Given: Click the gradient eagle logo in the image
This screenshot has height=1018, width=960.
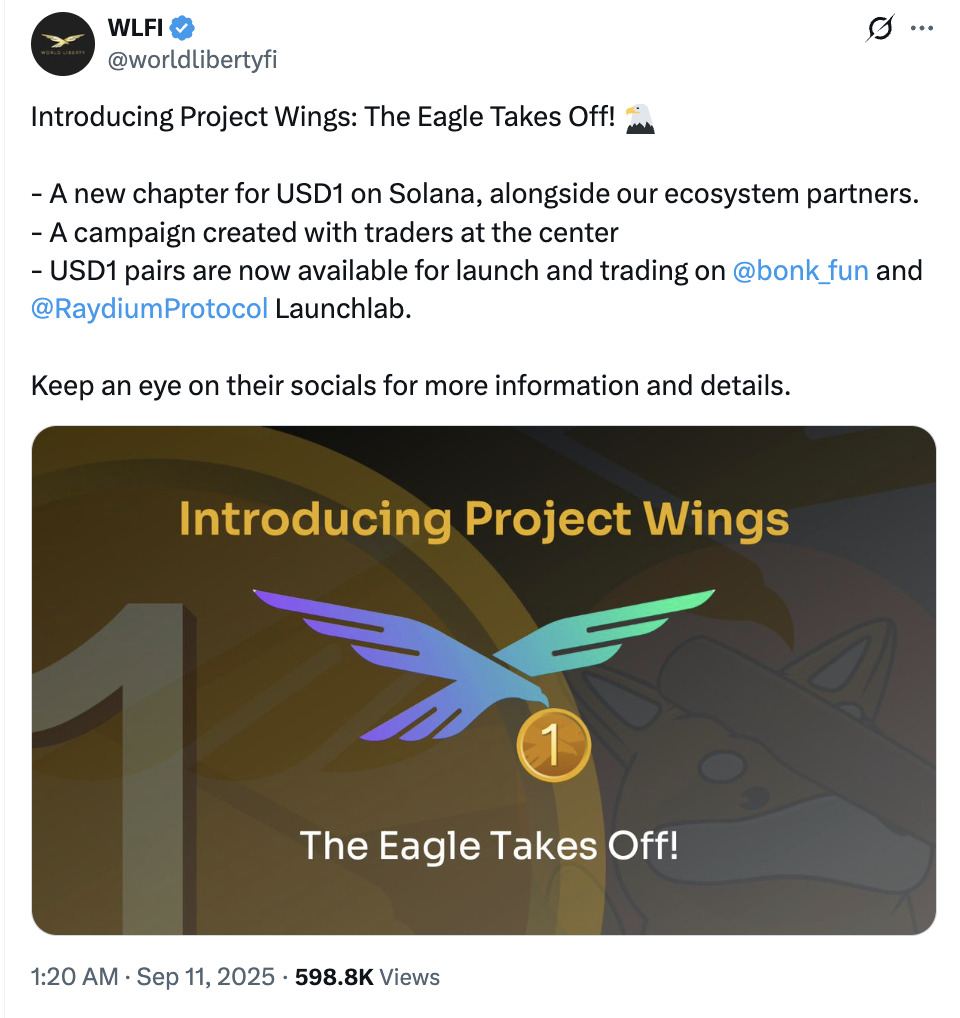Looking at the screenshot, I should coord(484,664).
